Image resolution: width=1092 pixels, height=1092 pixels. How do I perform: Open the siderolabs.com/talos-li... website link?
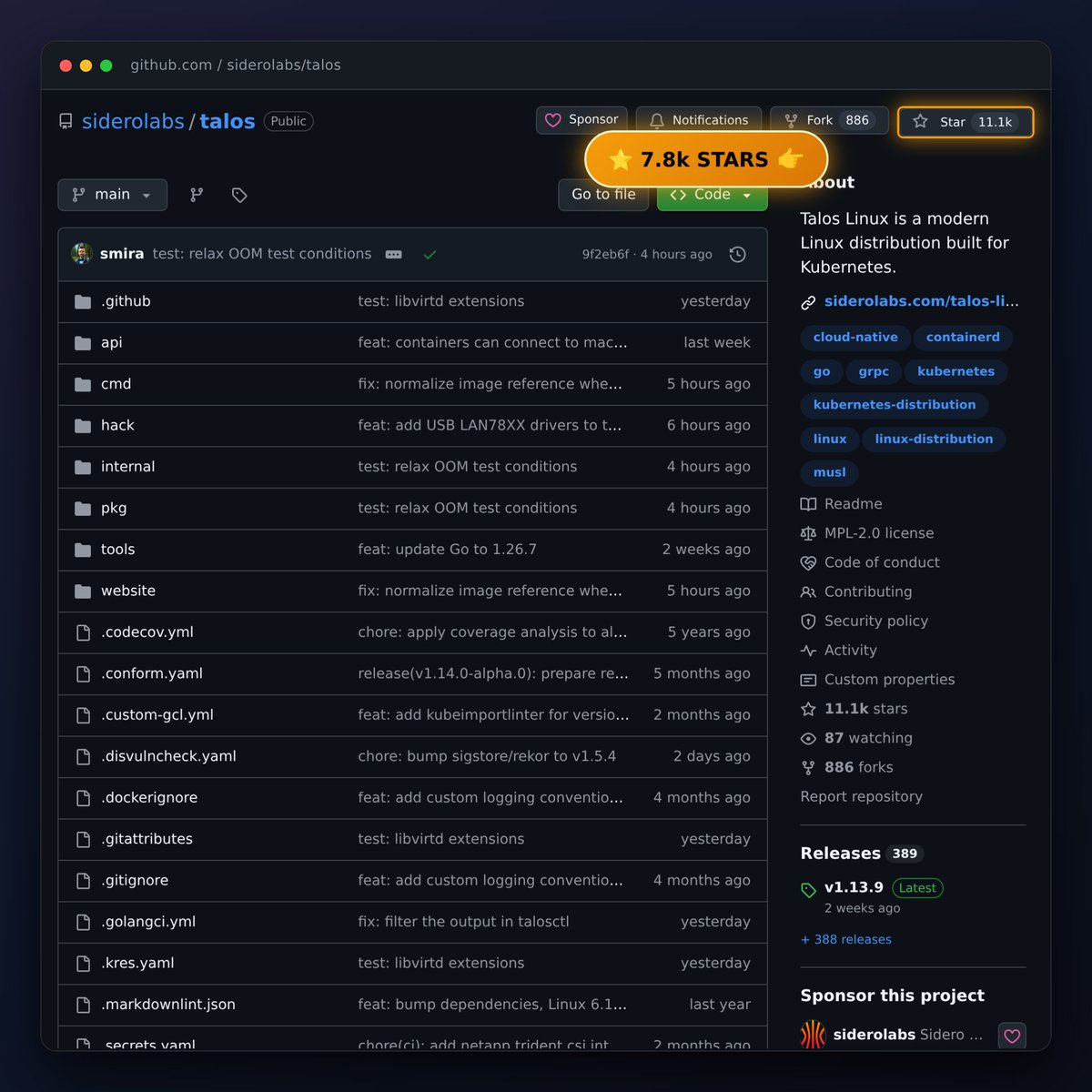[921, 301]
